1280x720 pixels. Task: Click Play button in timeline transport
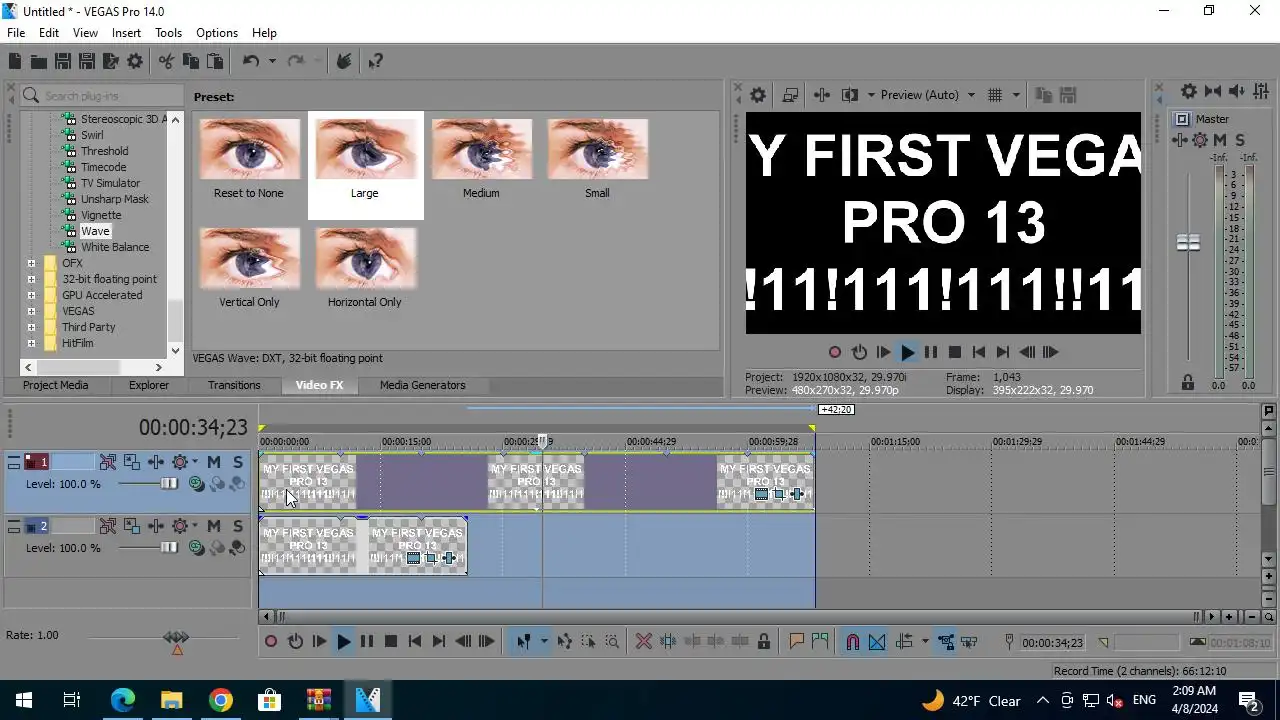point(343,642)
